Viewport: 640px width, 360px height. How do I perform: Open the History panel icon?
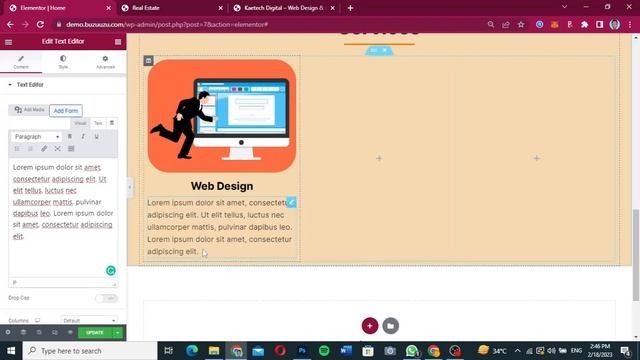[39, 333]
